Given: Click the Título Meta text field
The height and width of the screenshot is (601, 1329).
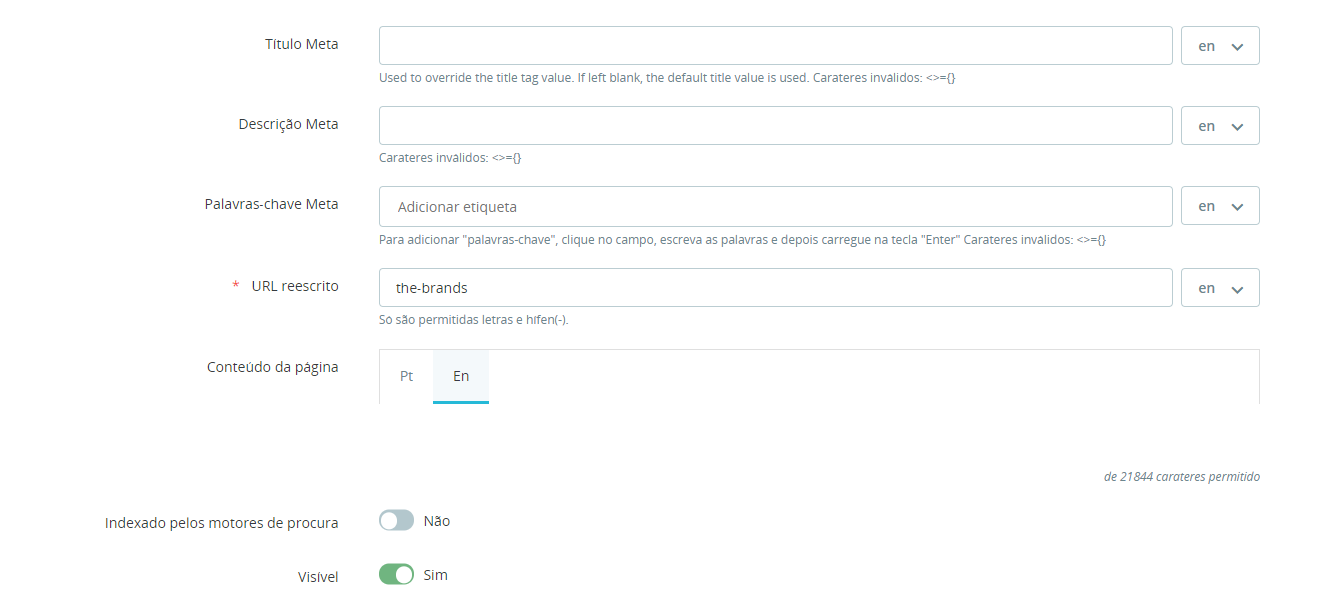Looking at the screenshot, I should tap(775, 46).
